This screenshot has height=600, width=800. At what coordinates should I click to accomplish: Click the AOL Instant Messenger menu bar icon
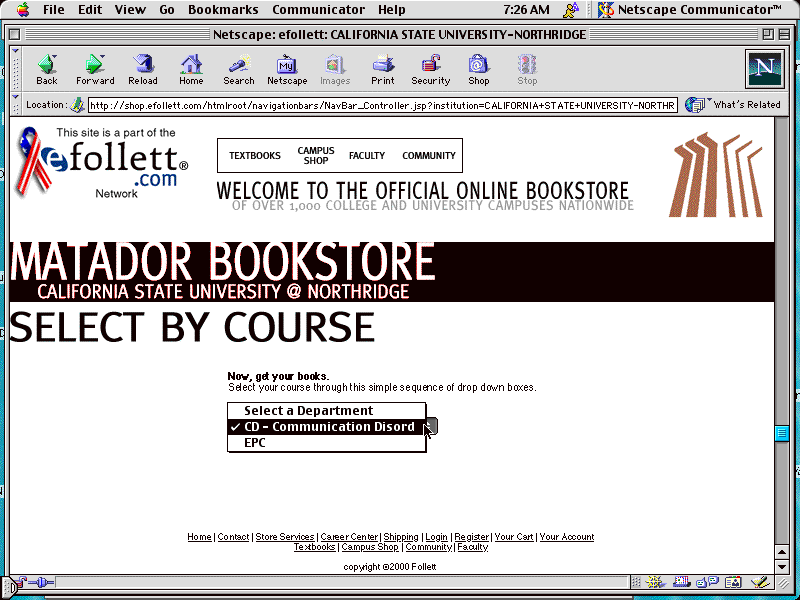click(571, 10)
